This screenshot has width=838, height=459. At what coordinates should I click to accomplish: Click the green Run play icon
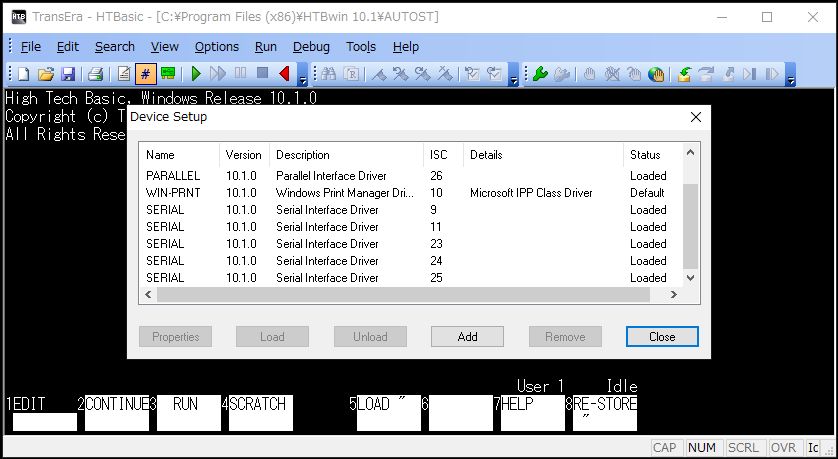[x=196, y=74]
